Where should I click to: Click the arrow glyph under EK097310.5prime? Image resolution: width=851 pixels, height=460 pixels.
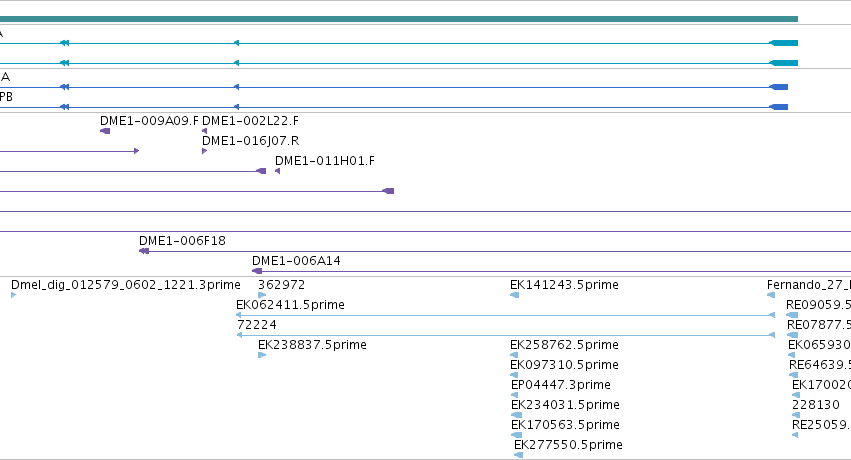pyautogui.click(x=514, y=375)
